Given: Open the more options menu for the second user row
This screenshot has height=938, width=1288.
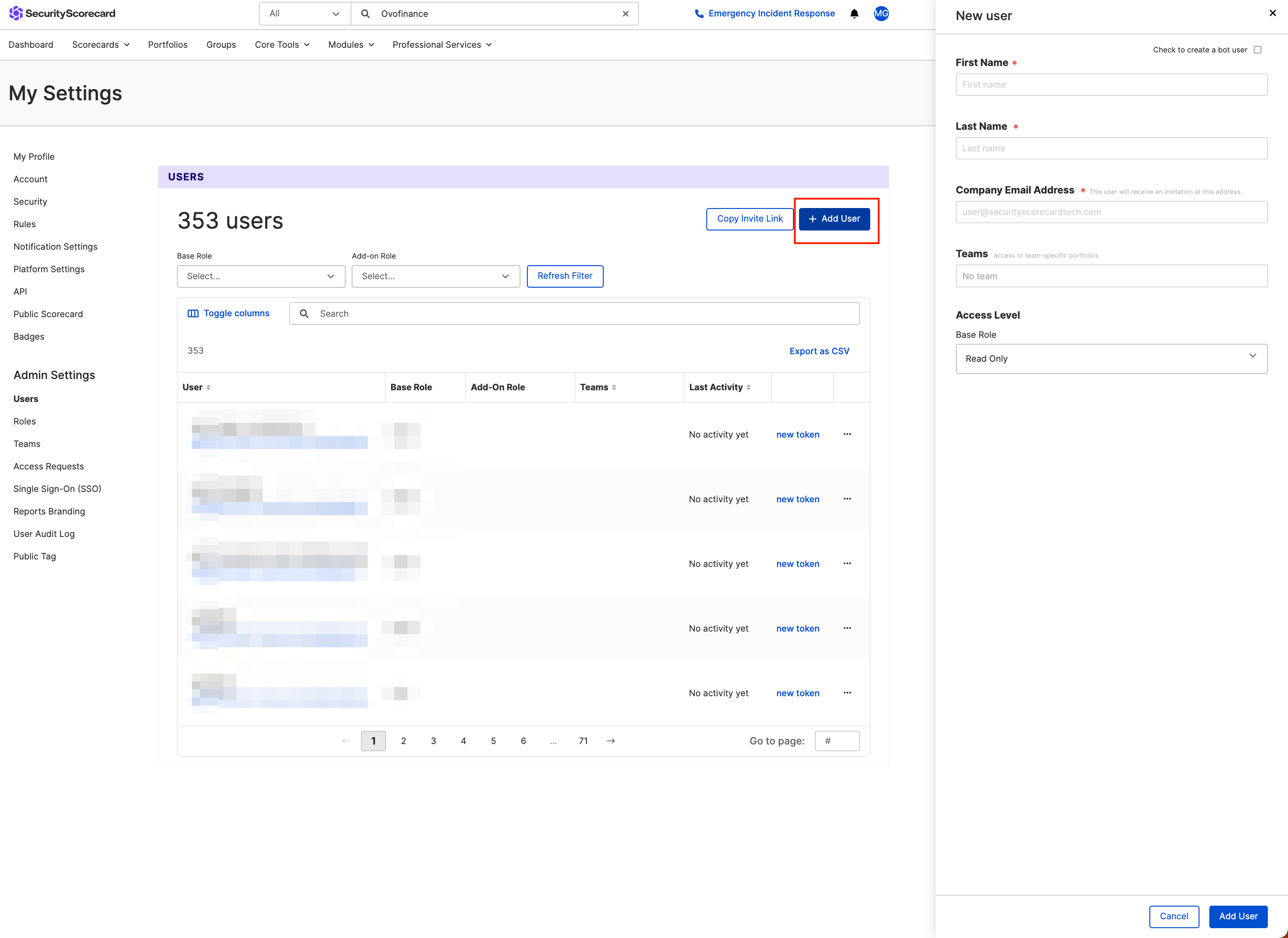Looking at the screenshot, I should [847, 499].
